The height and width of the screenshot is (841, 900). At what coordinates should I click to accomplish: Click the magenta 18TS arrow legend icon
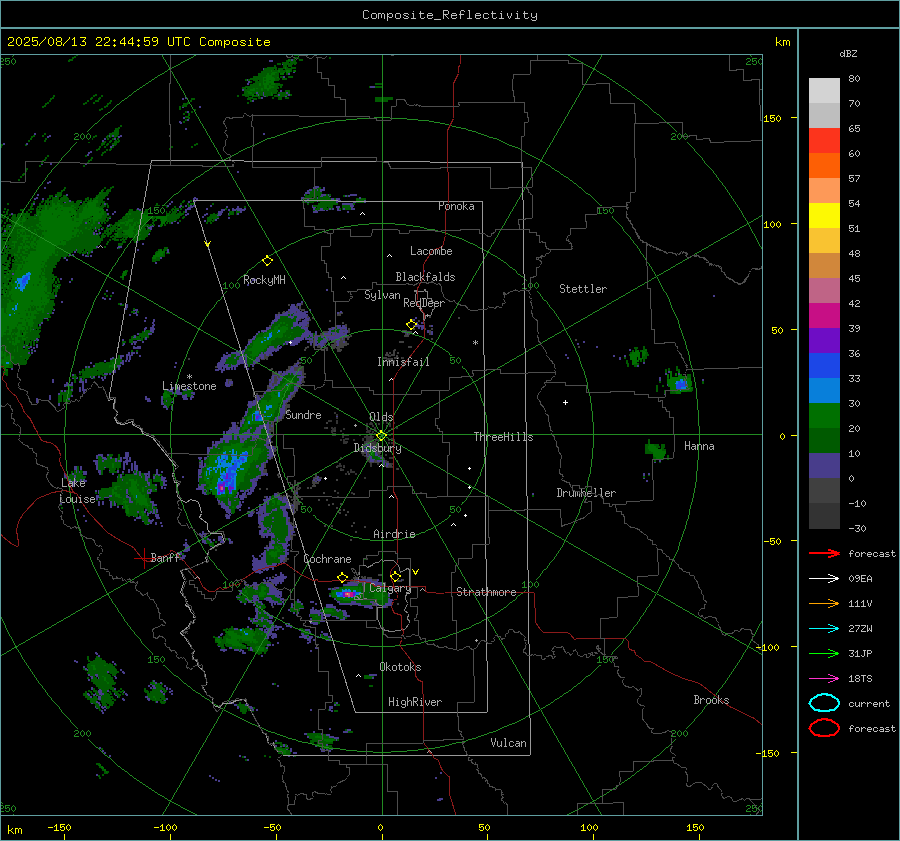click(824, 679)
